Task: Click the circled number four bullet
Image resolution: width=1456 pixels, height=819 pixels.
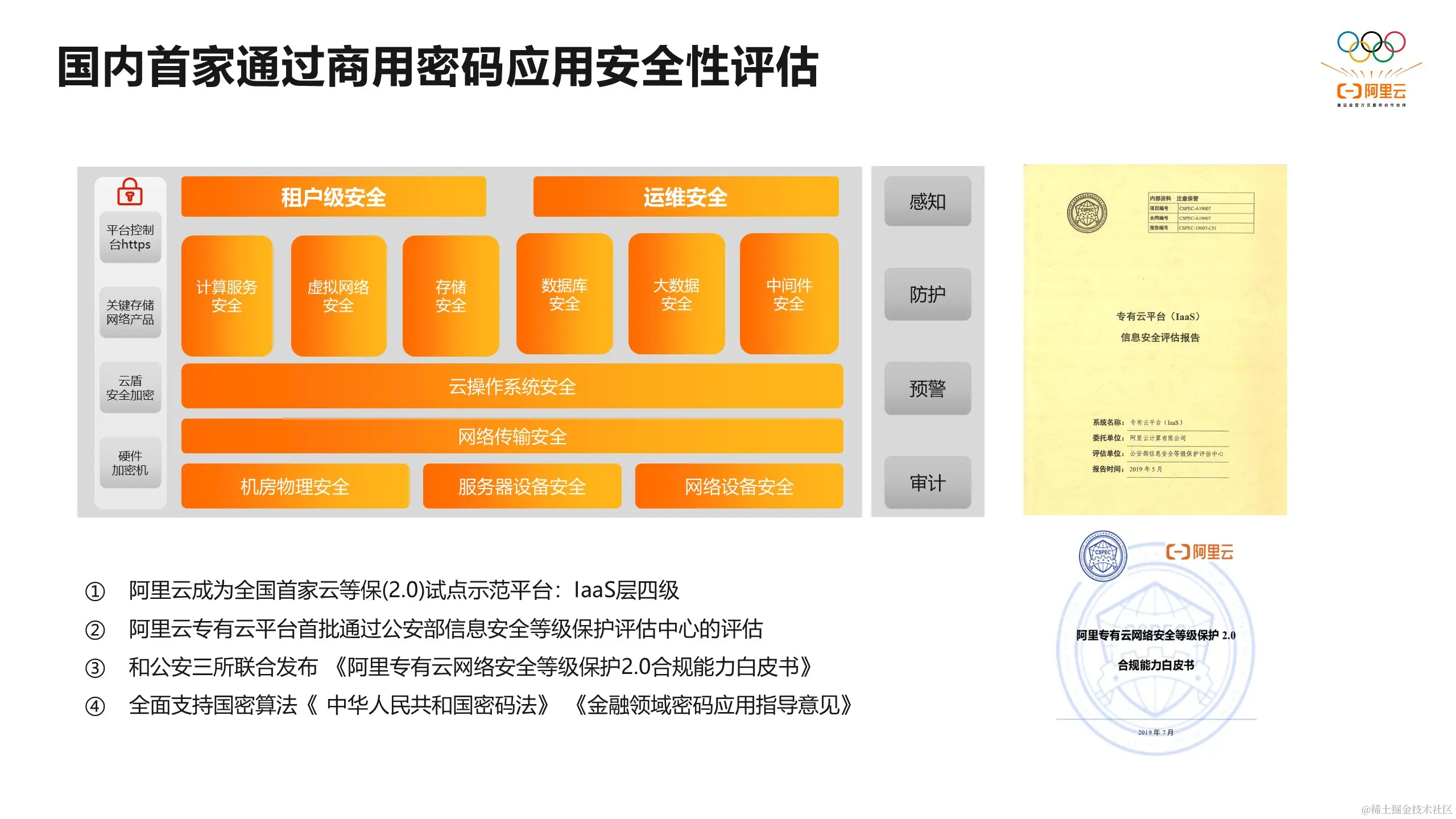Action: 95,706
